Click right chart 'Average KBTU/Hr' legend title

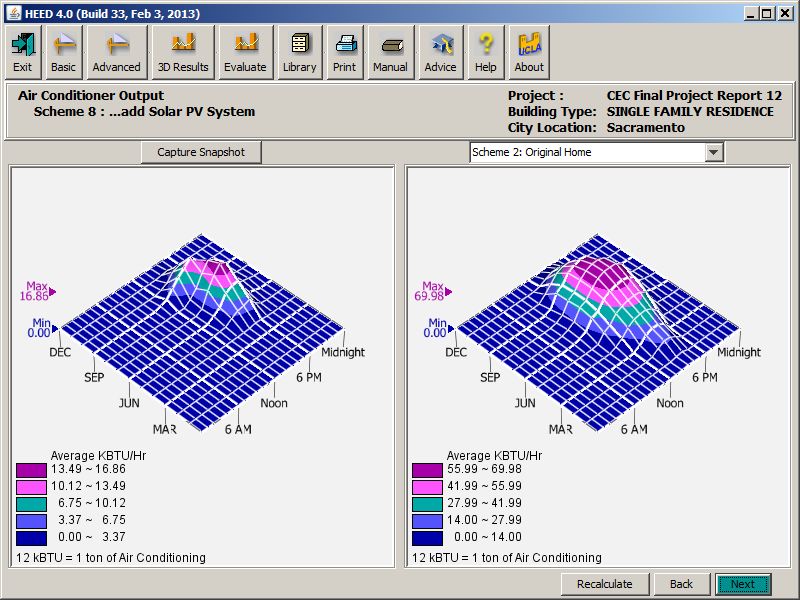point(494,456)
